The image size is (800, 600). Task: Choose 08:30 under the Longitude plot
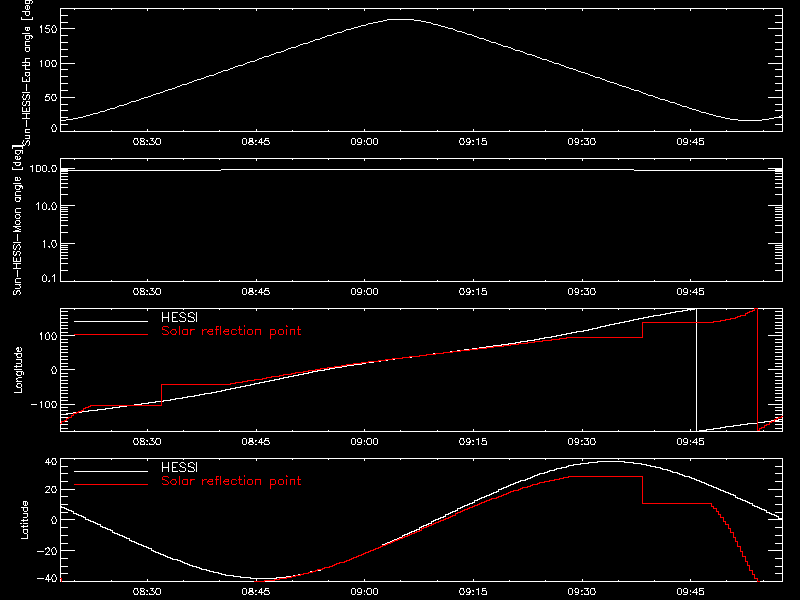coord(147,441)
